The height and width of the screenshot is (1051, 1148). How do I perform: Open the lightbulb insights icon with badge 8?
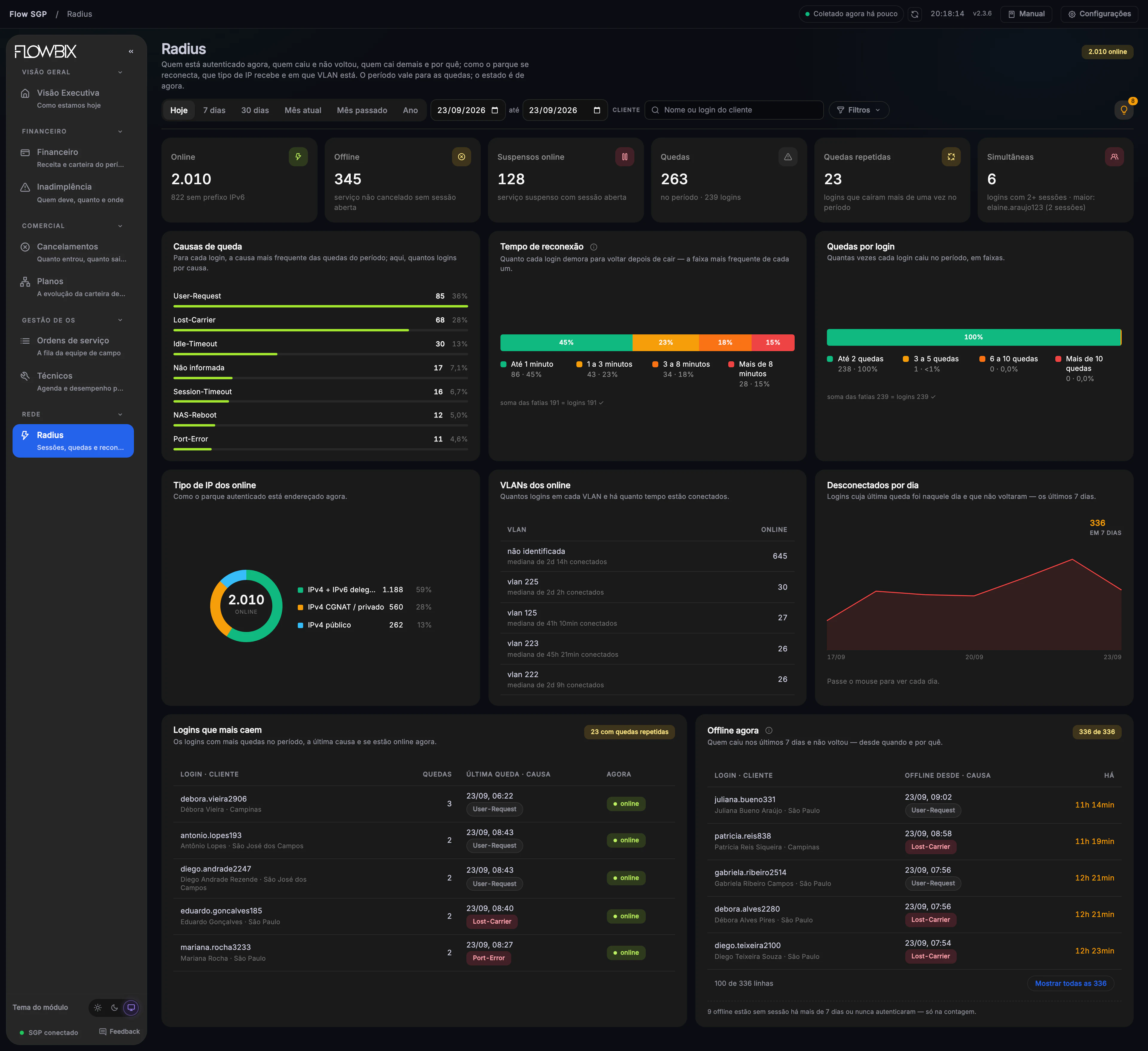1123,110
